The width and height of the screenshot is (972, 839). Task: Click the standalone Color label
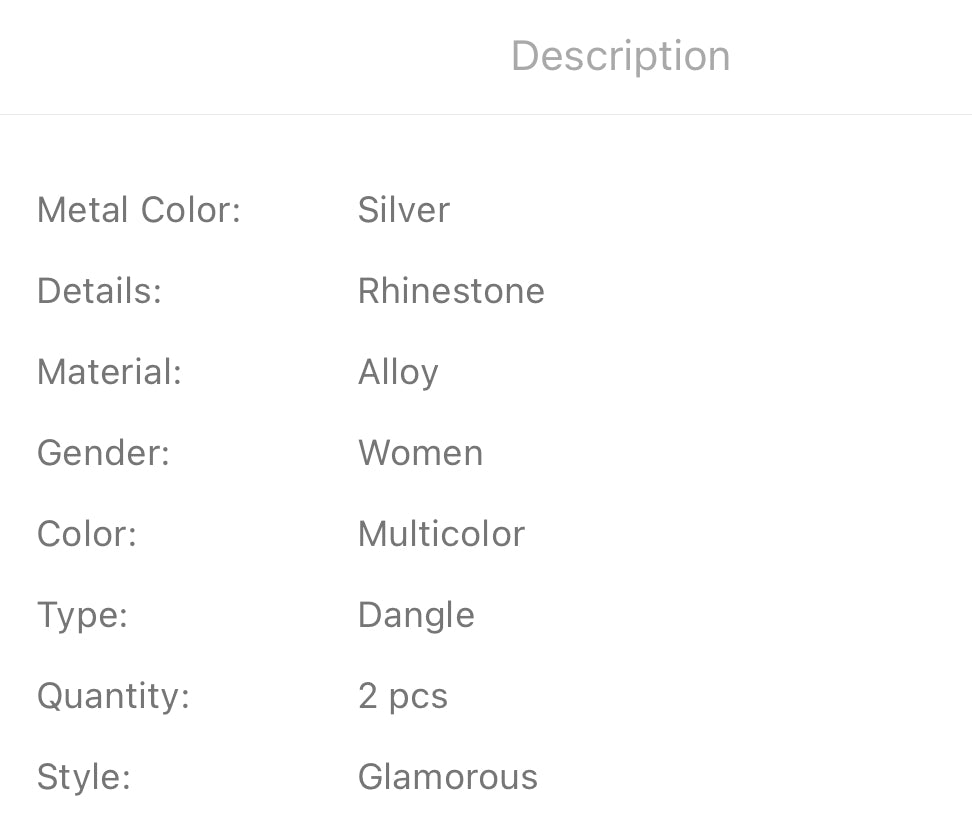tap(87, 534)
